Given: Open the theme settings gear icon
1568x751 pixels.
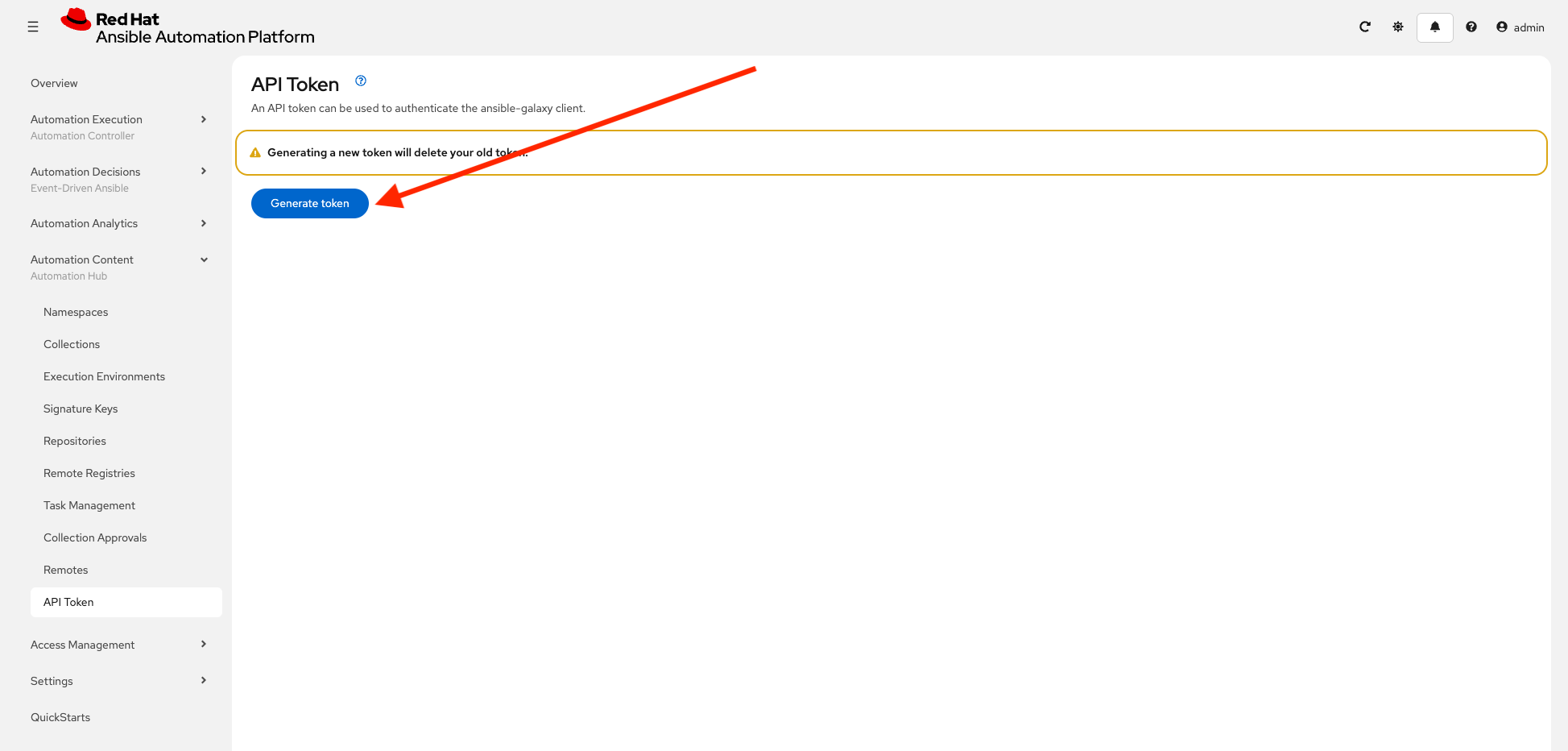Looking at the screenshot, I should pos(1398,27).
